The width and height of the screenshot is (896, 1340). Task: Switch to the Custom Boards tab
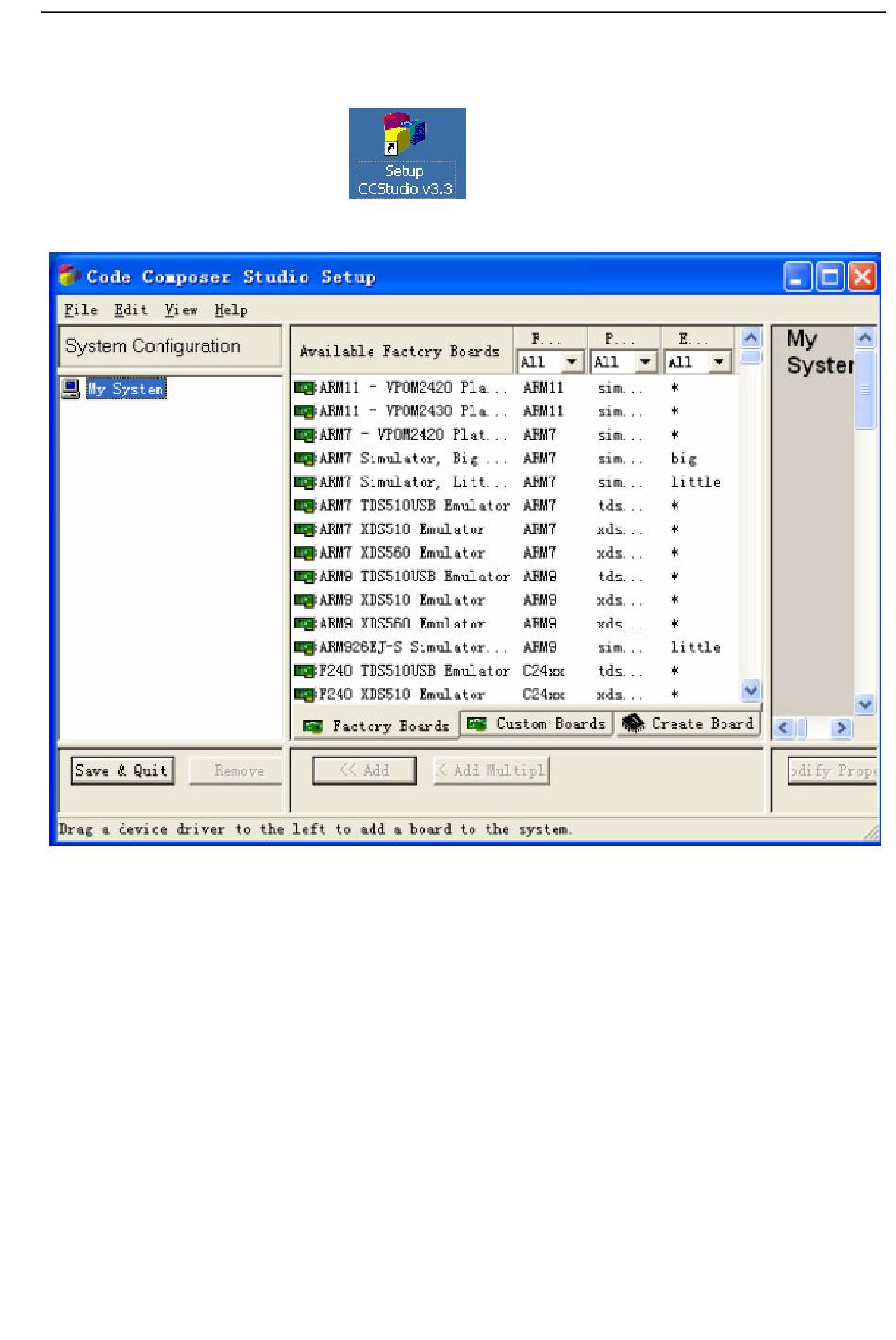[537, 724]
